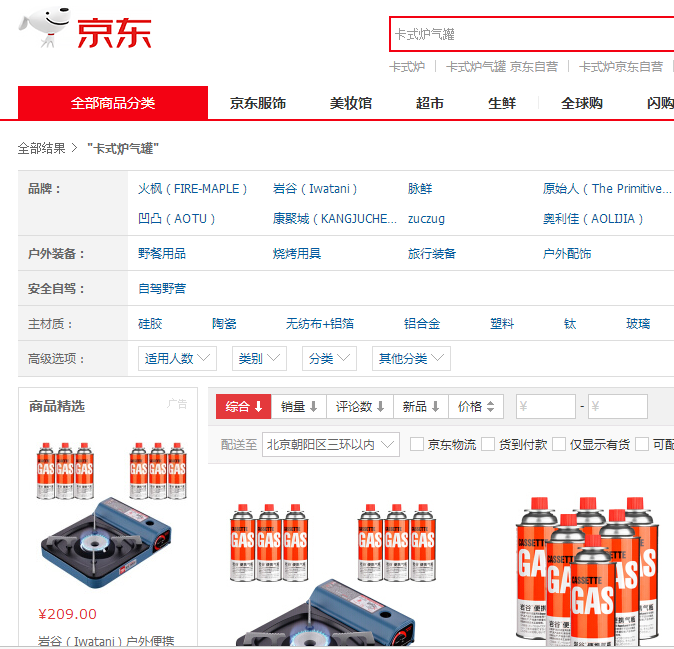The width and height of the screenshot is (674, 649).
Task: Select the 自驾野营 filter
Action: [x=162, y=288]
